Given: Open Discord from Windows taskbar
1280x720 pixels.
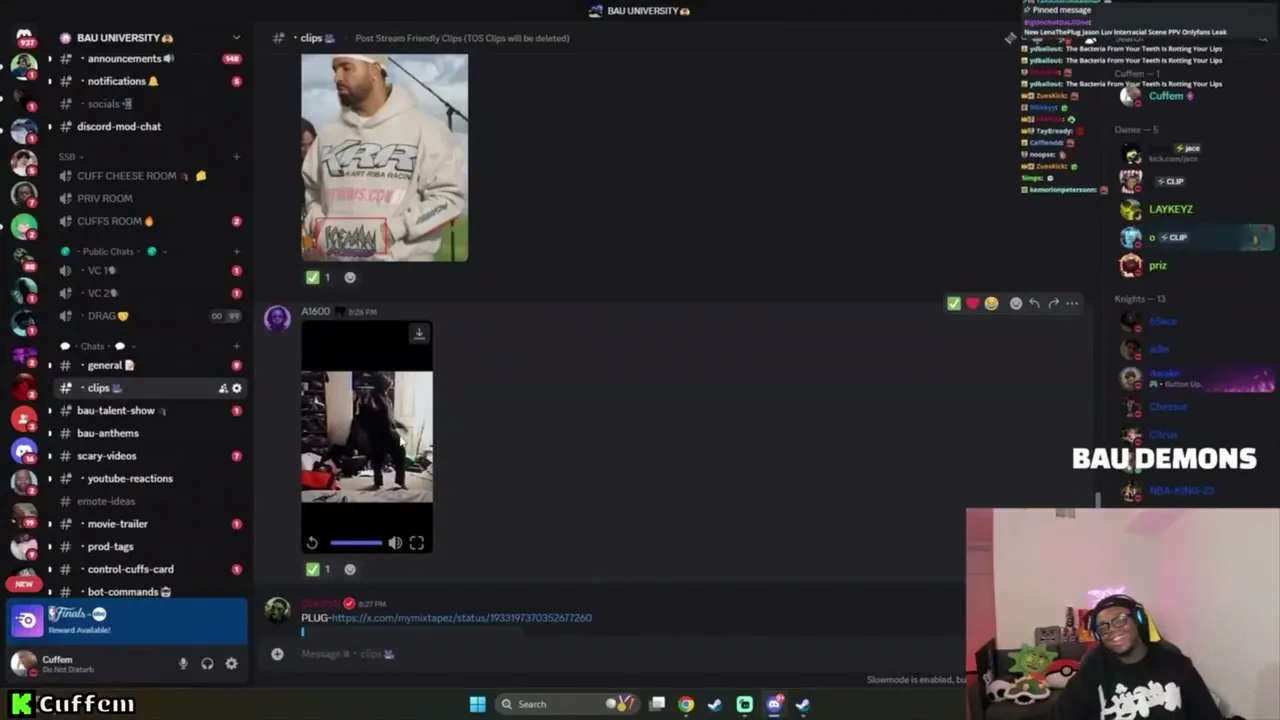Looking at the screenshot, I should [x=774, y=704].
